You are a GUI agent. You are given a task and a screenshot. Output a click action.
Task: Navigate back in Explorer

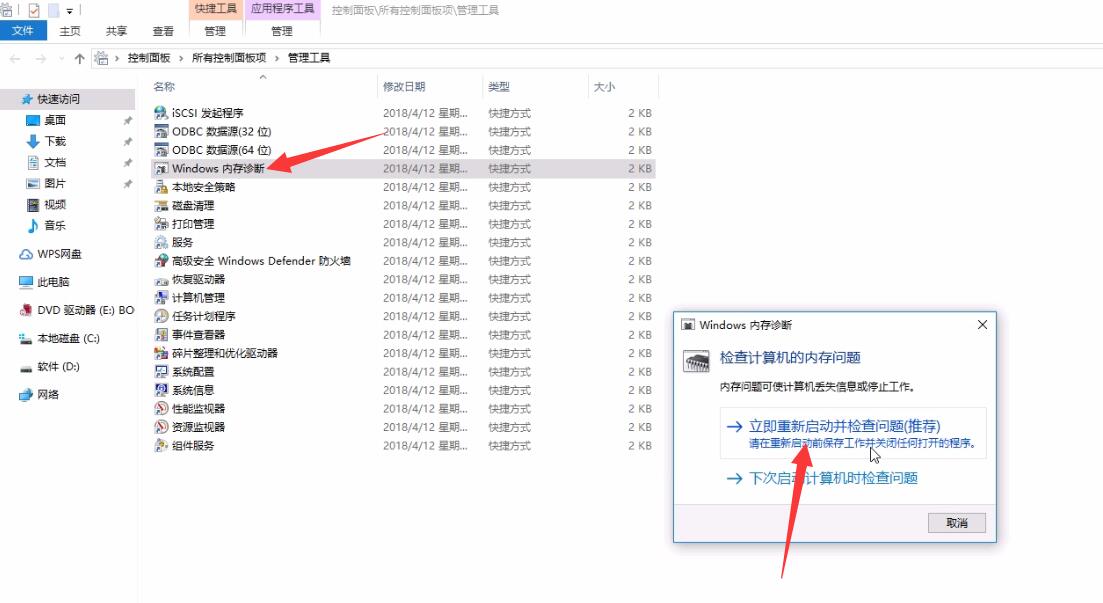[x=15, y=58]
